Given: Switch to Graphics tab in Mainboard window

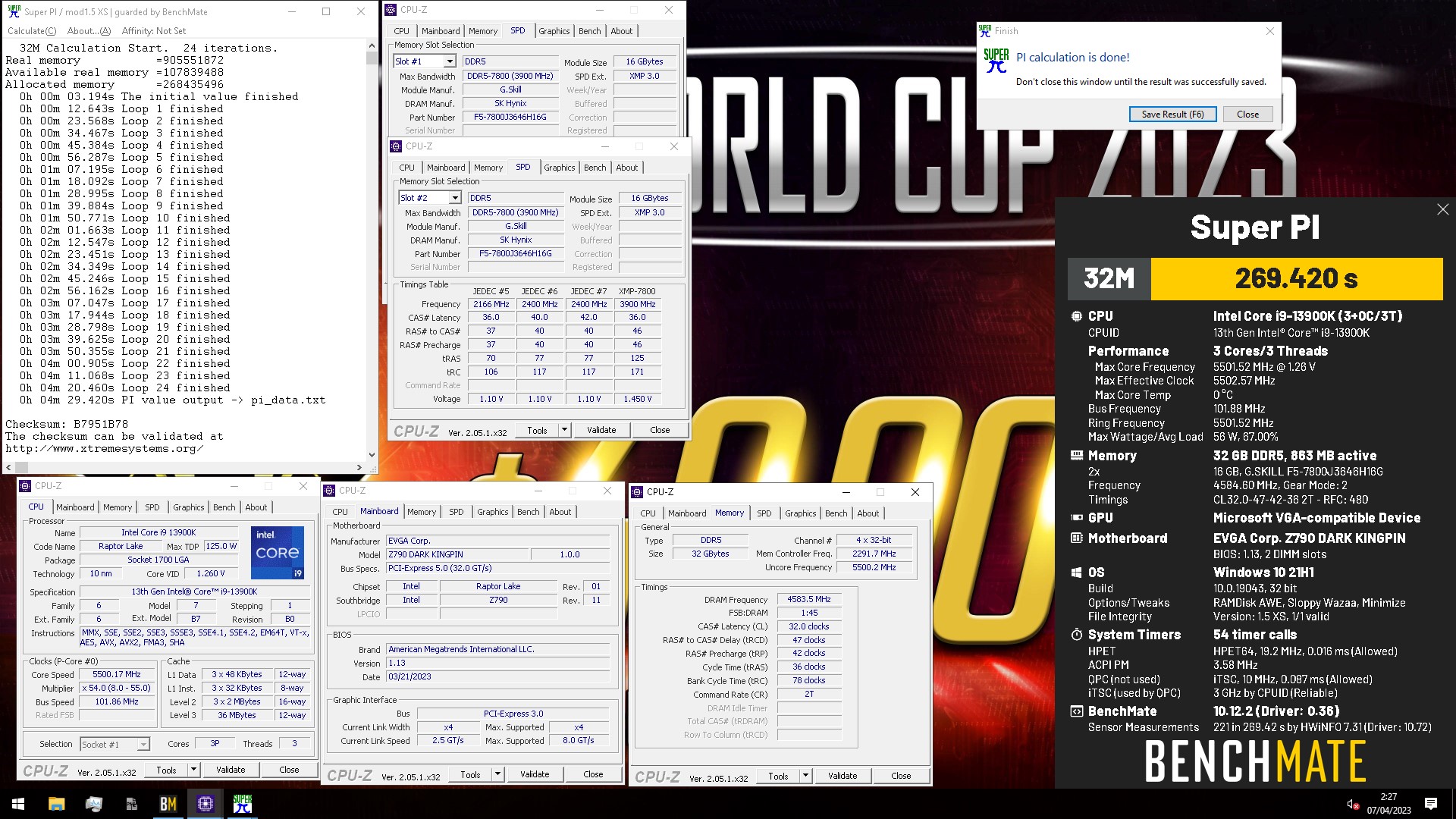Looking at the screenshot, I should coord(492,512).
